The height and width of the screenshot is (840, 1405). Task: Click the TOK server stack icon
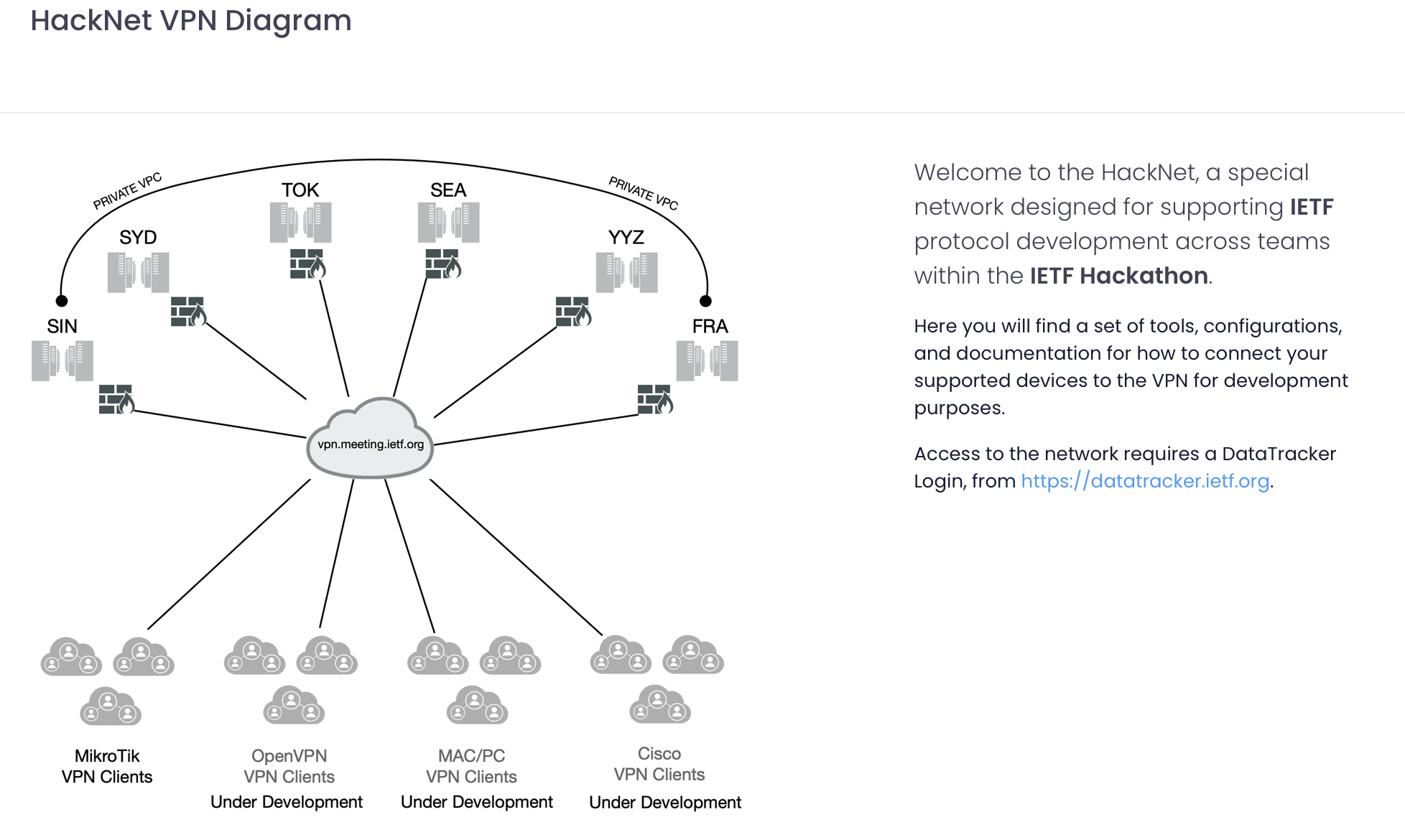[x=300, y=221]
